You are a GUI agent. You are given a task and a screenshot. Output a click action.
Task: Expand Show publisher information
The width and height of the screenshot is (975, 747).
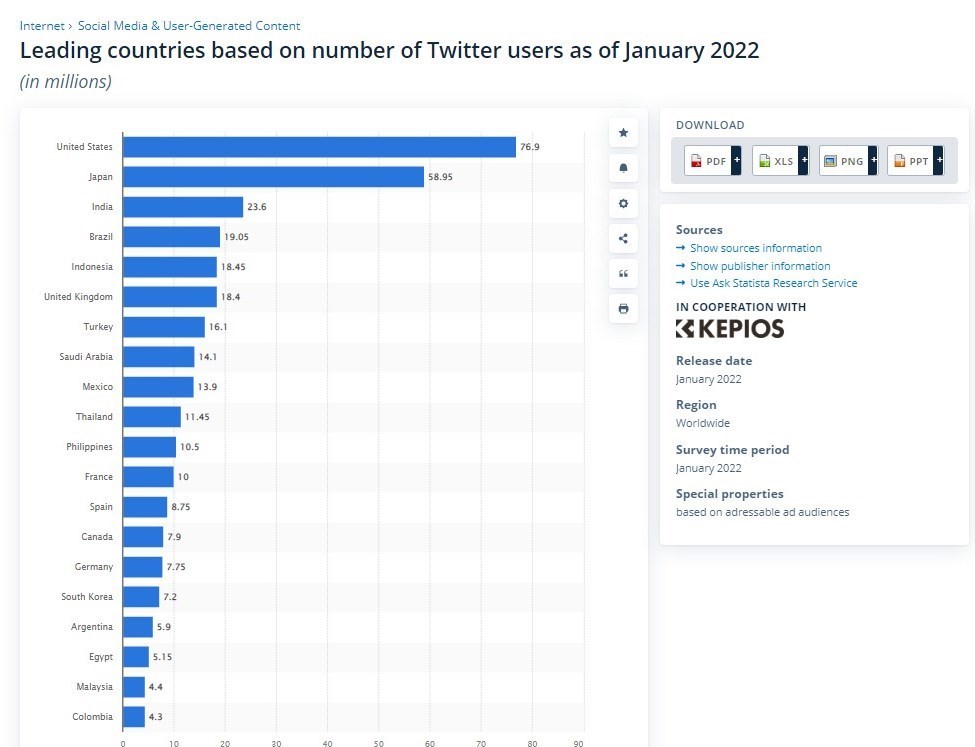click(760, 266)
